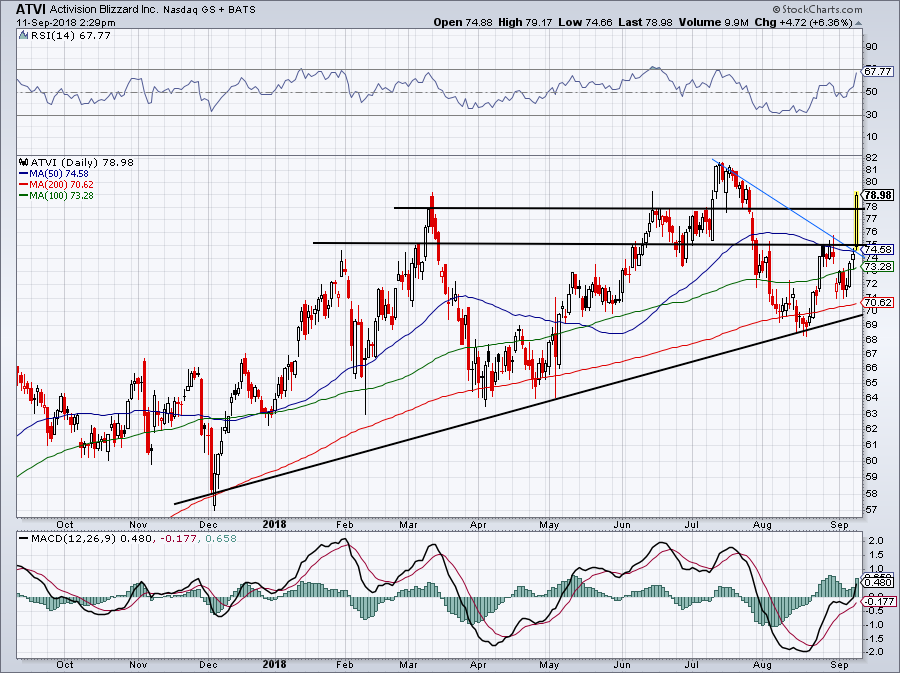Click the 73.28 green MA tag on right axis

pyautogui.click(x=878, y=267)
